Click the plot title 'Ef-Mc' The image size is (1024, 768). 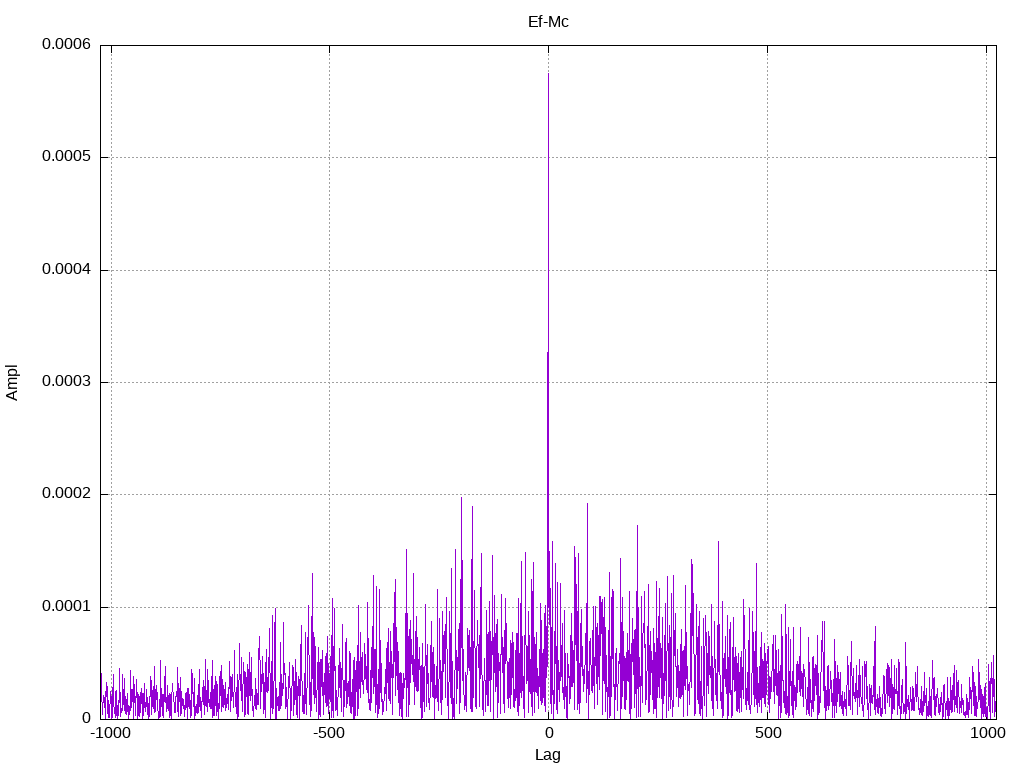(x=548, y=22)
